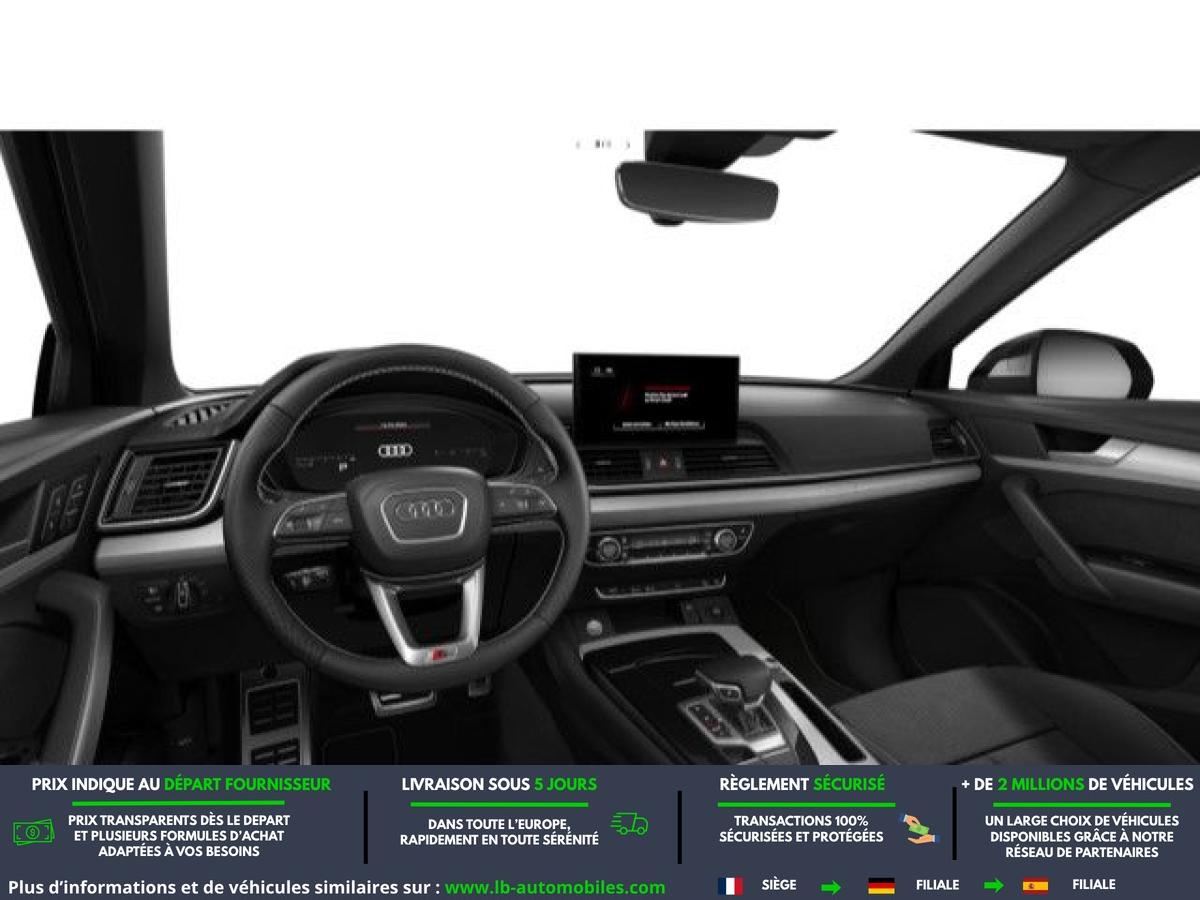Click the 'PRIX TRANSPARENTS DÈS LE DEPART' description text

point(179,835)
